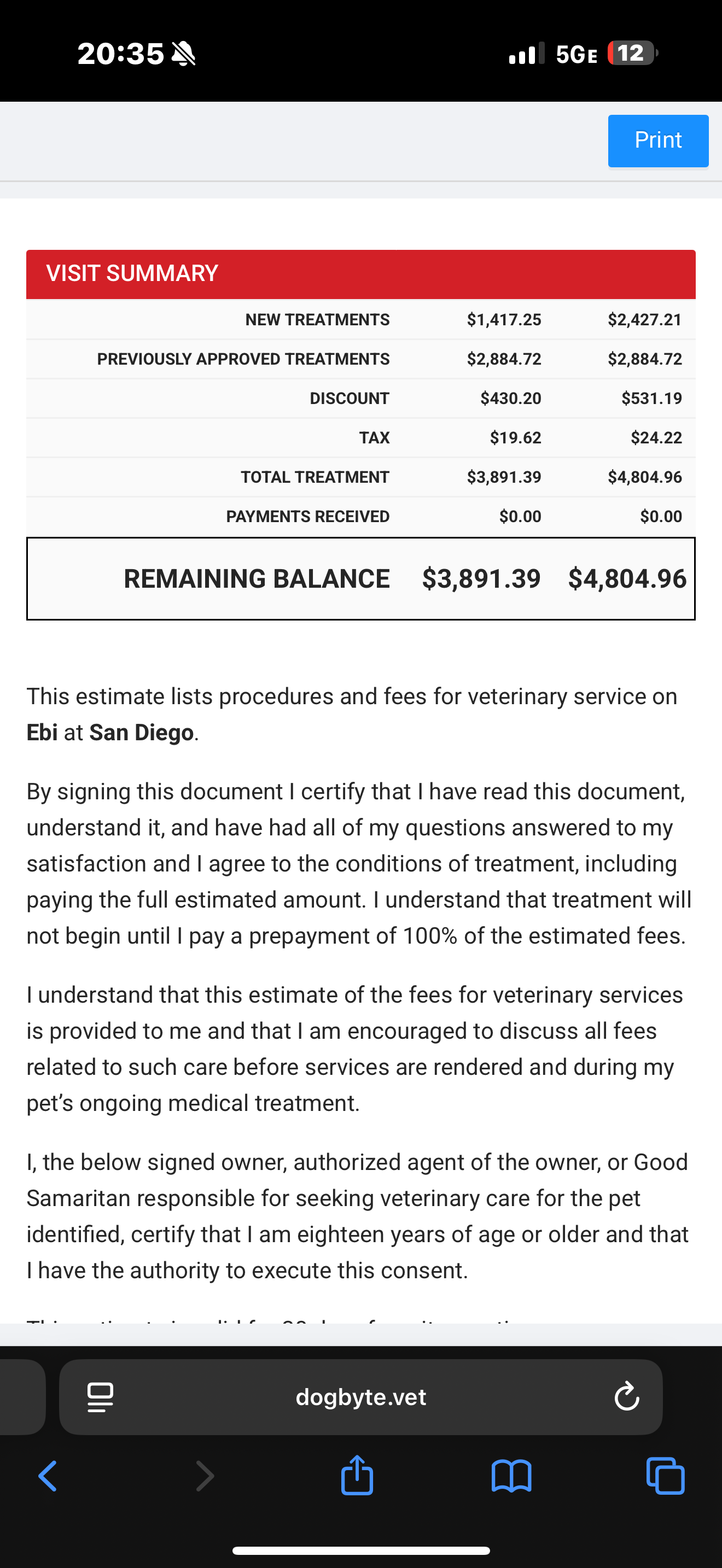Tap the battery indicator in status bar

click(632, 54)
